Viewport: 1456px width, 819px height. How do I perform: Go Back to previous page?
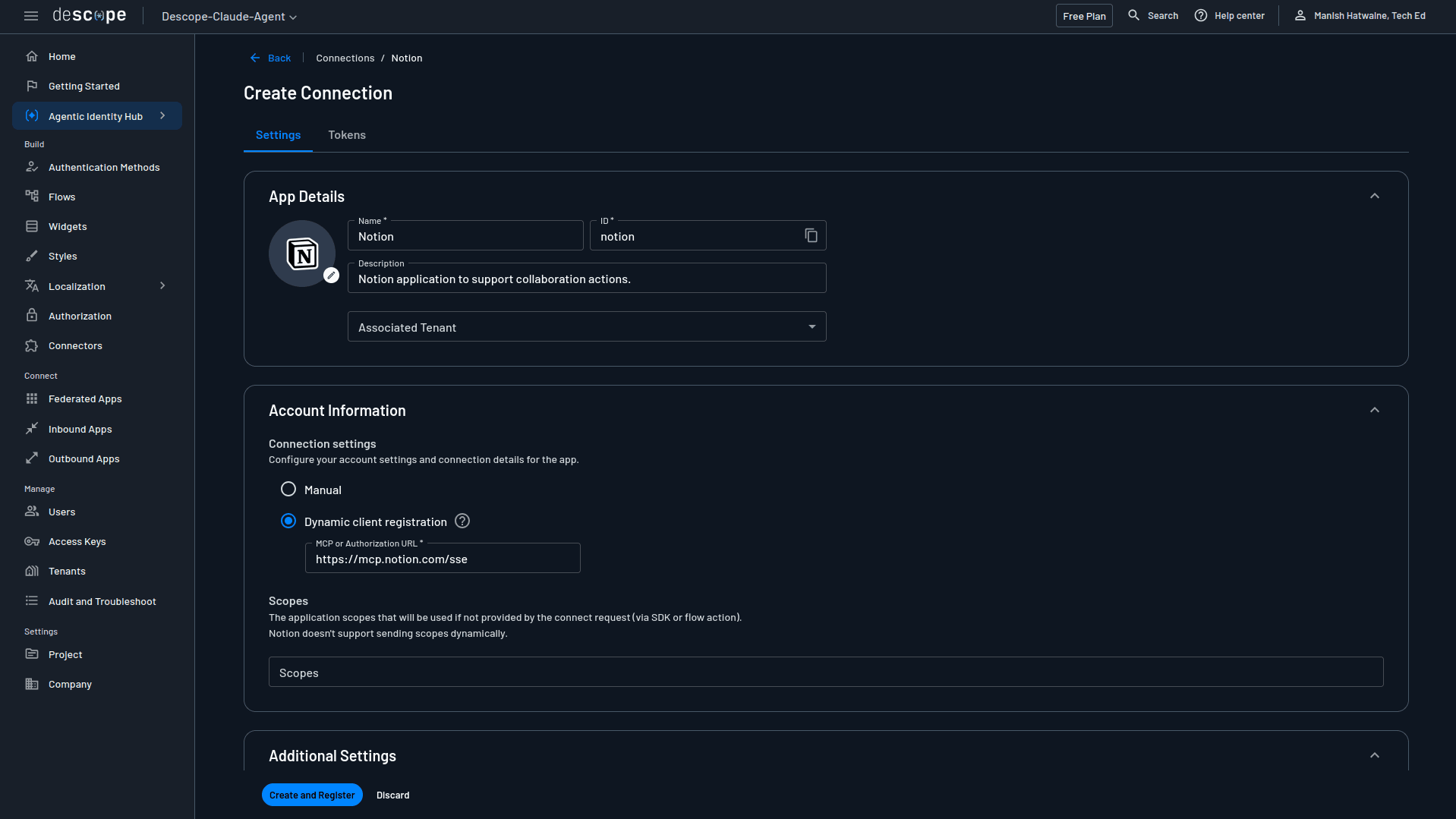[x=270, y=58]
